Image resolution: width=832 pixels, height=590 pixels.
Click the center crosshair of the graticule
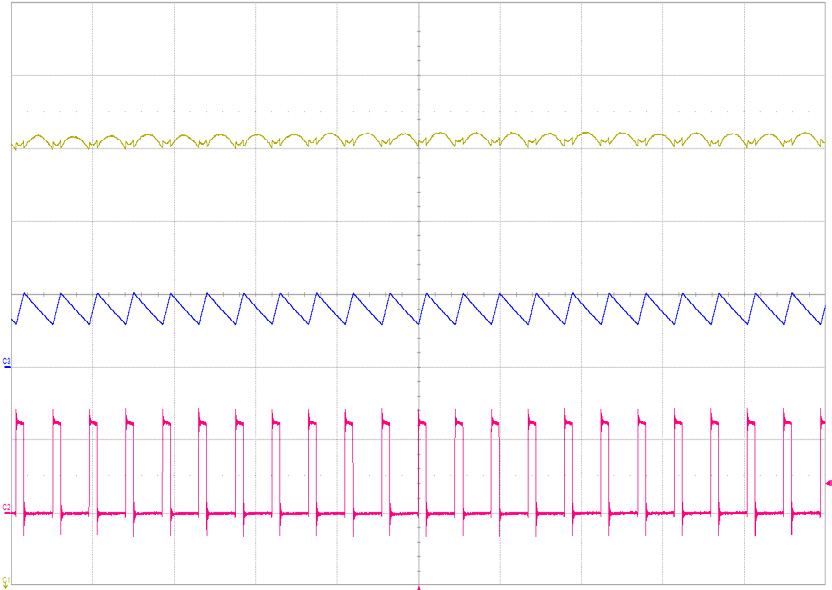[x=418, y=294]
